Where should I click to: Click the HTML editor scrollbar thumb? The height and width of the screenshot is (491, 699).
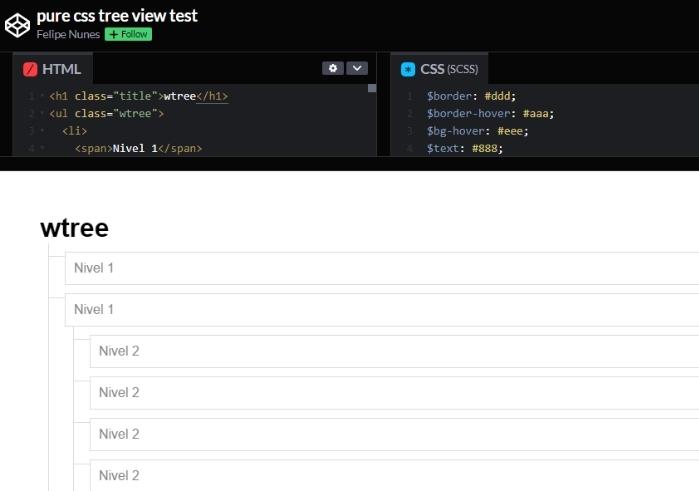coord(372,88)
